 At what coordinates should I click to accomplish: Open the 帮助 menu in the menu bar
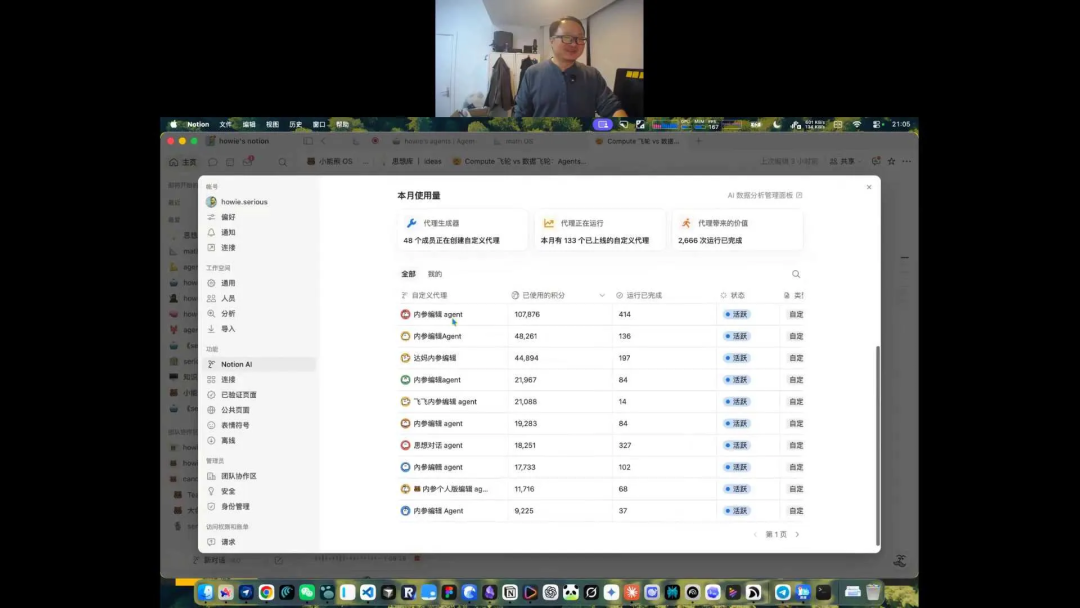pos(342,125)
